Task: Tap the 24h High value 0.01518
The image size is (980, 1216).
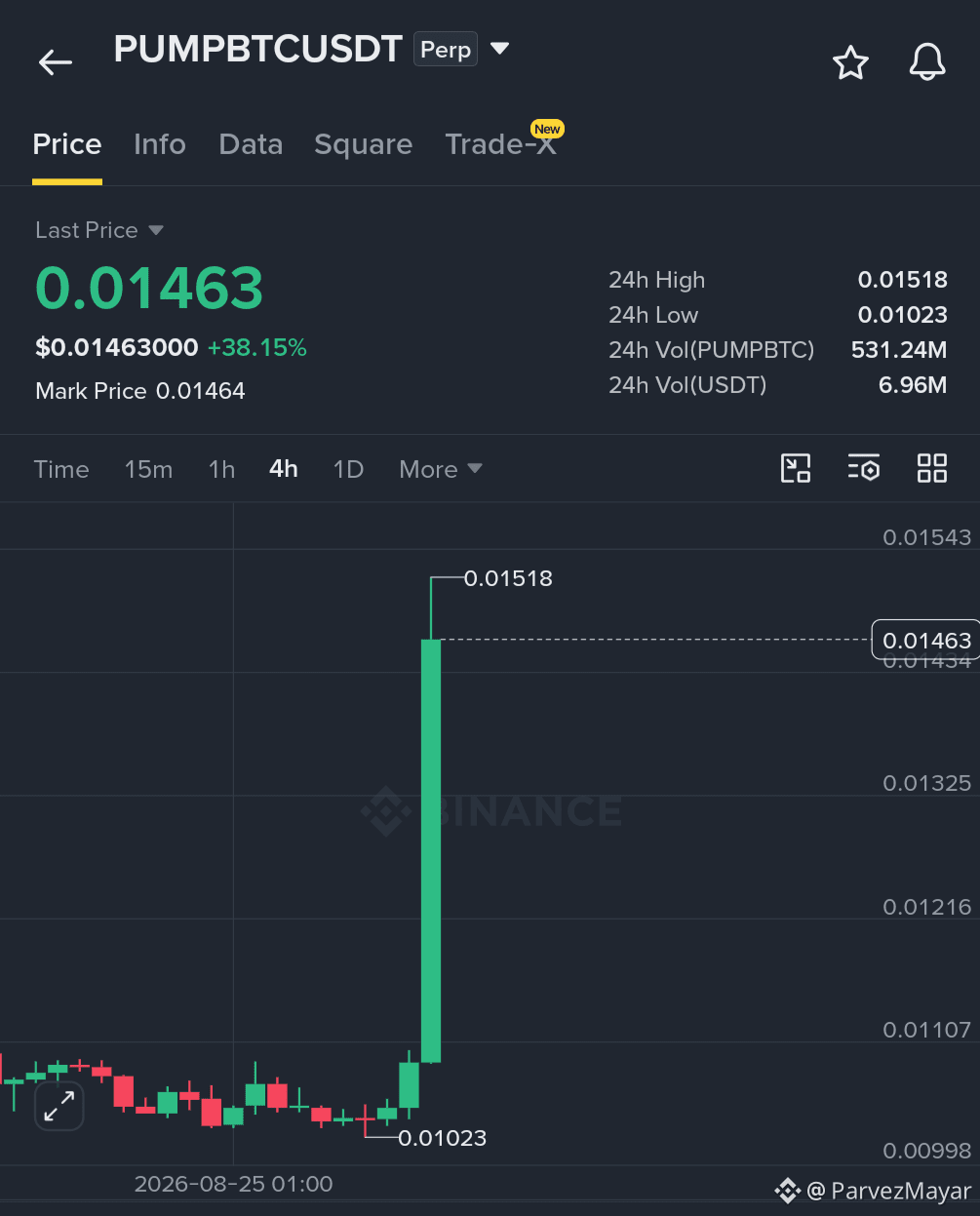Action: (903, 280)
